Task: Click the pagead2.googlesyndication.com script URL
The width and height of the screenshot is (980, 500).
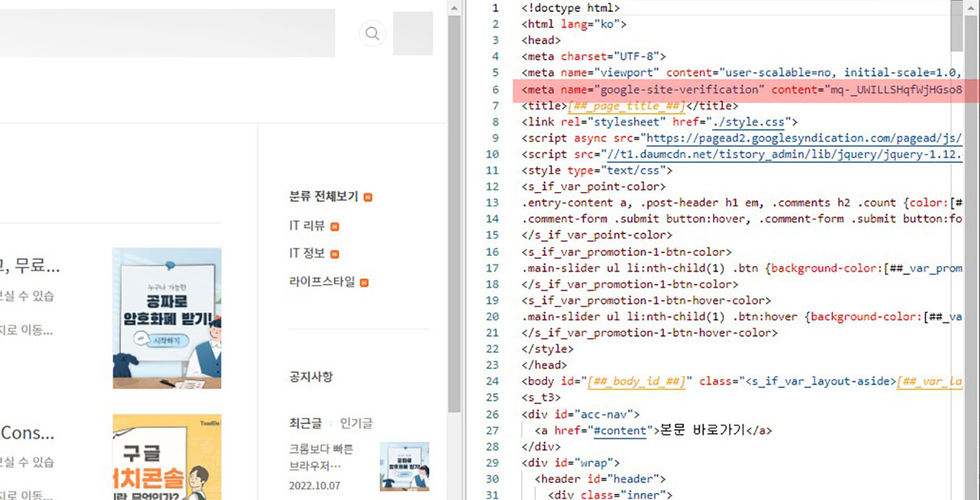Action: coord(804,138)
